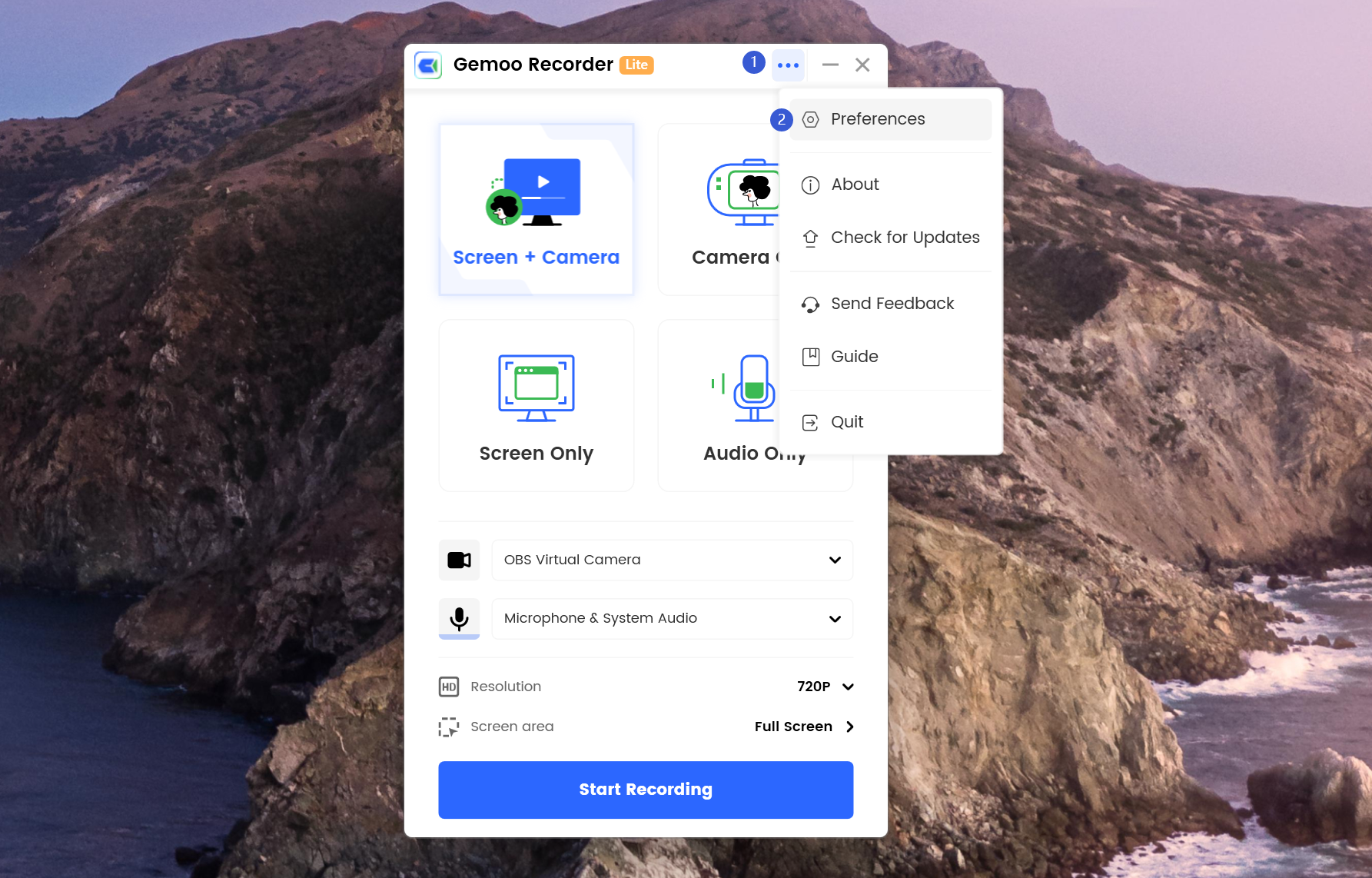This screenshot has width=1372, height=878.
Task: Click the Screen area label text
Action: 512,727
